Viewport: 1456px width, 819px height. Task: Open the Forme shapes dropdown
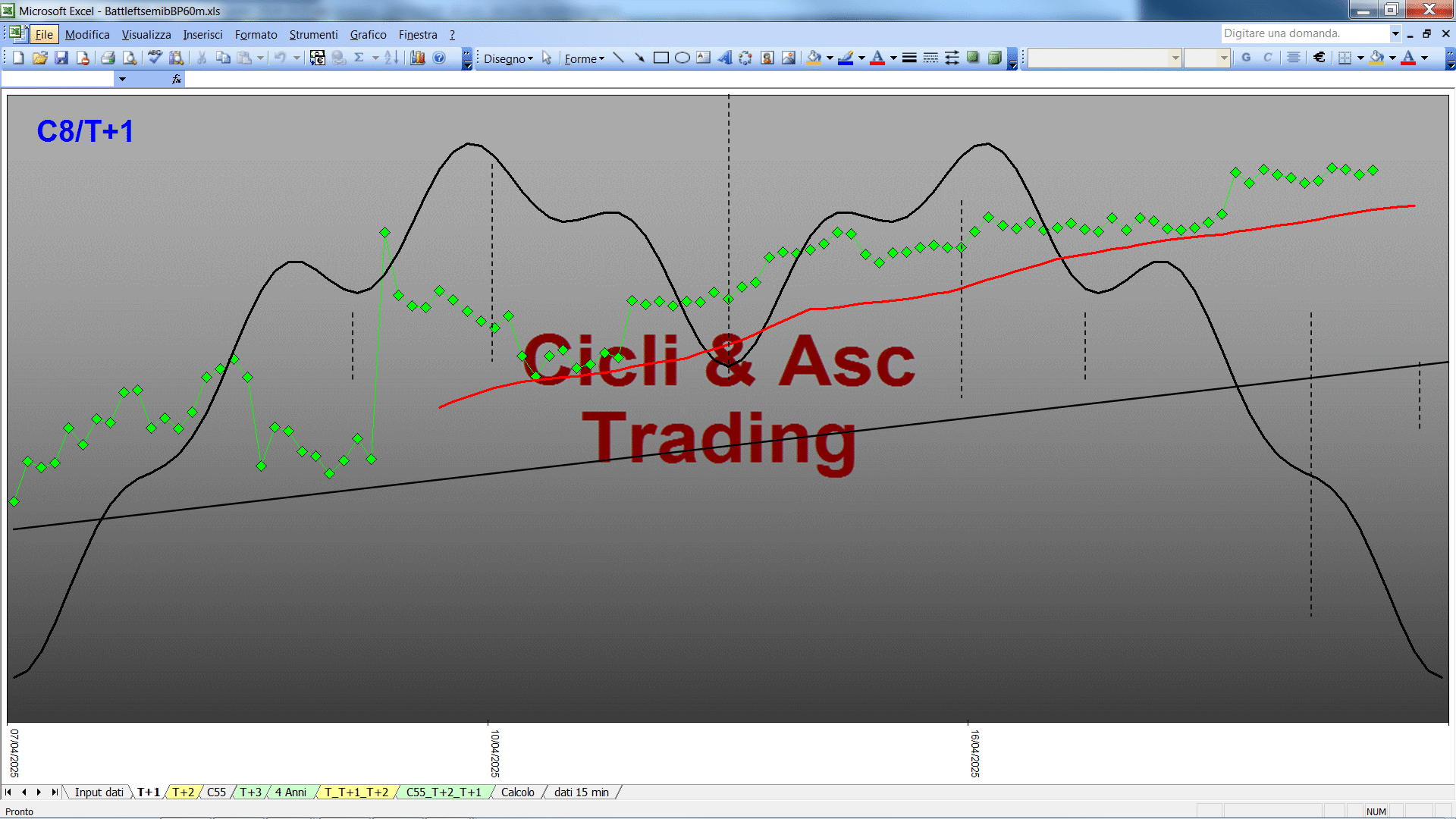(x=585, y=58)
